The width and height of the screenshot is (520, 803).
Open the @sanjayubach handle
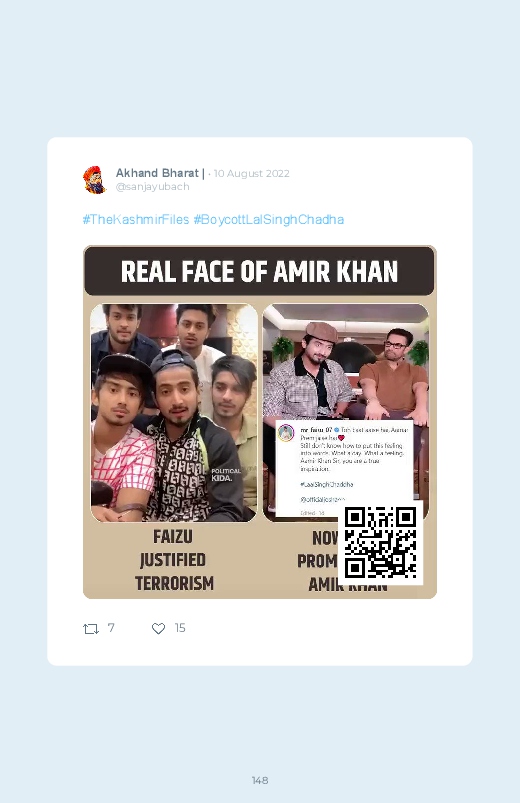point(153,187)
